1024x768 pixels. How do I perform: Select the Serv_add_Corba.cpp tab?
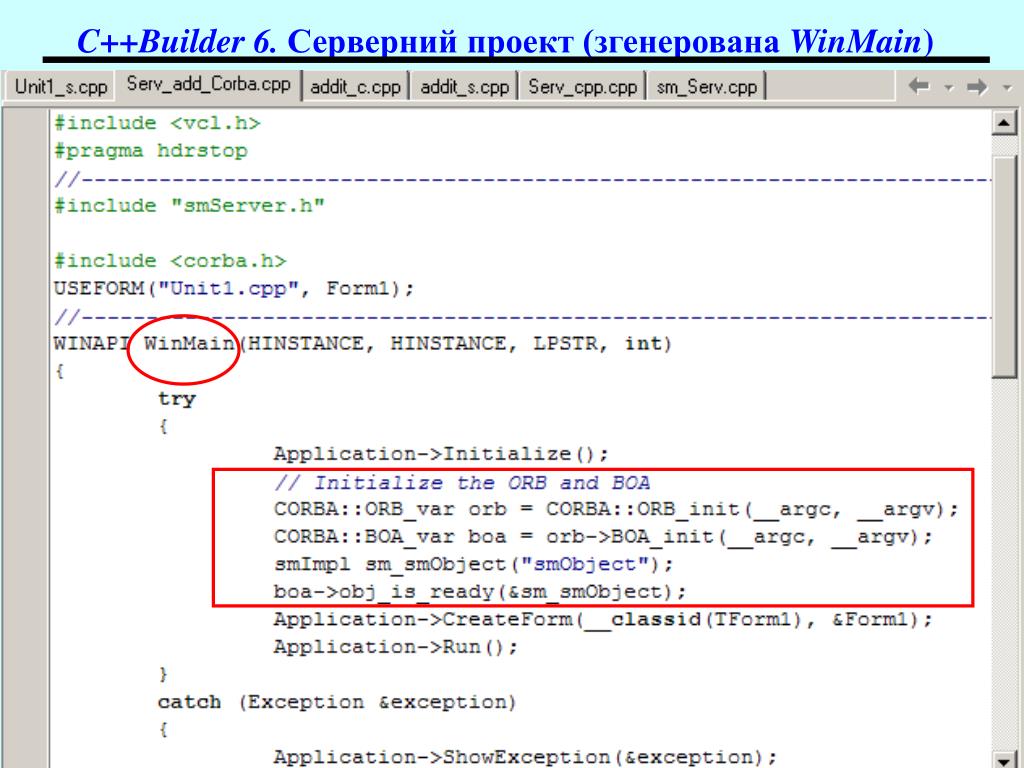click(208, 84)
